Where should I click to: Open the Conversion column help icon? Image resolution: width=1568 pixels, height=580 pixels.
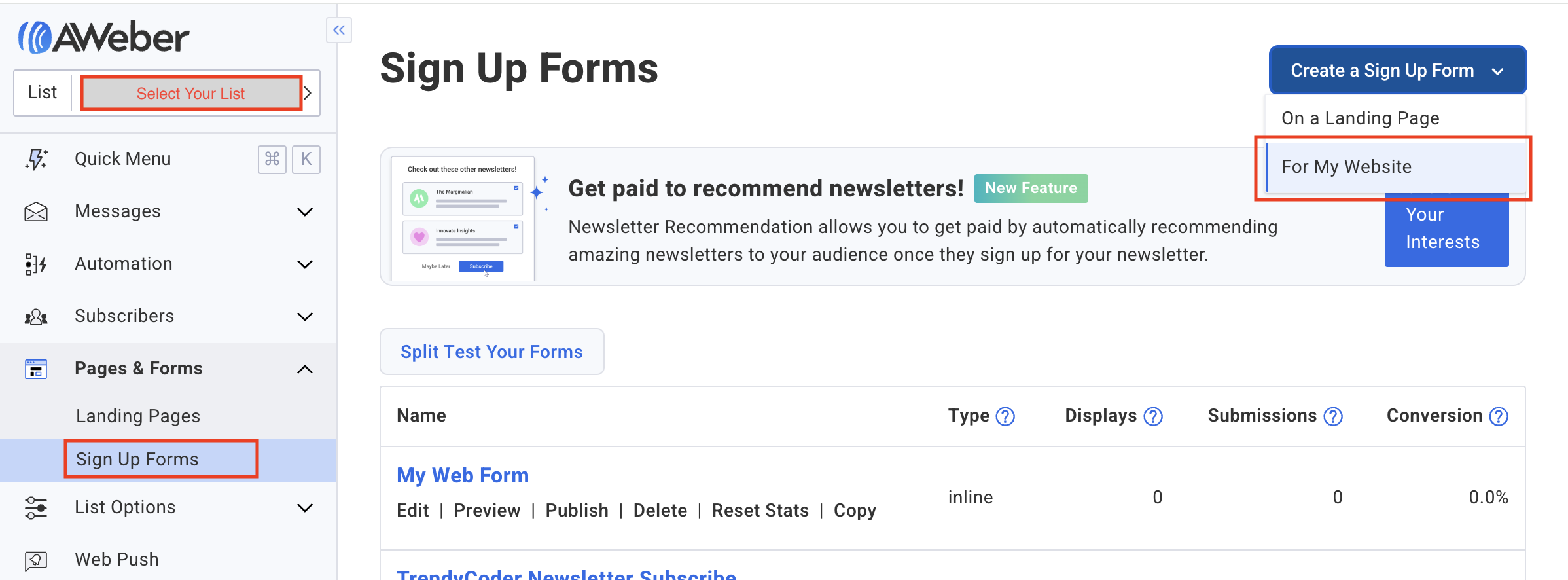1499,416
